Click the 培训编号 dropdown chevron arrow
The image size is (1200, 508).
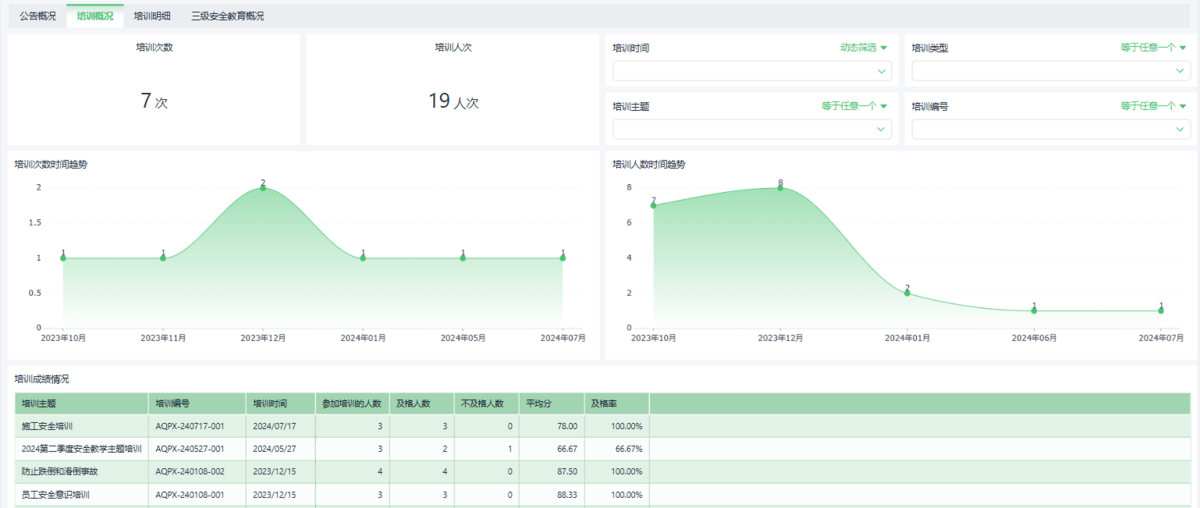coord(1180,129)
